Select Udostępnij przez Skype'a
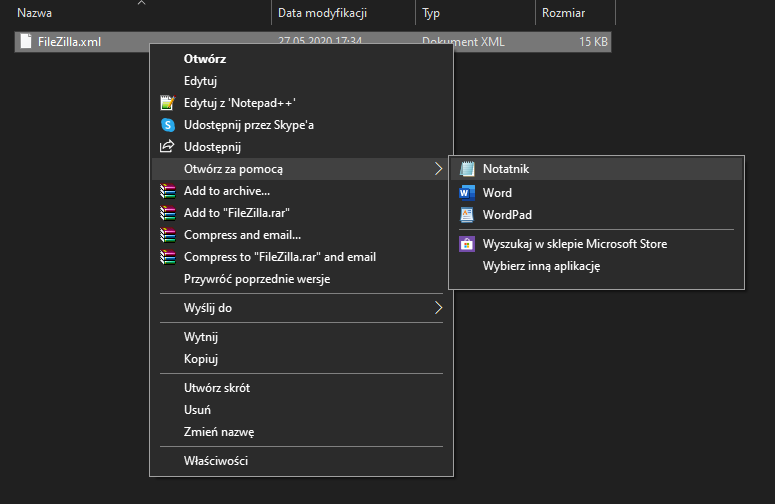 tap(301, 125)
